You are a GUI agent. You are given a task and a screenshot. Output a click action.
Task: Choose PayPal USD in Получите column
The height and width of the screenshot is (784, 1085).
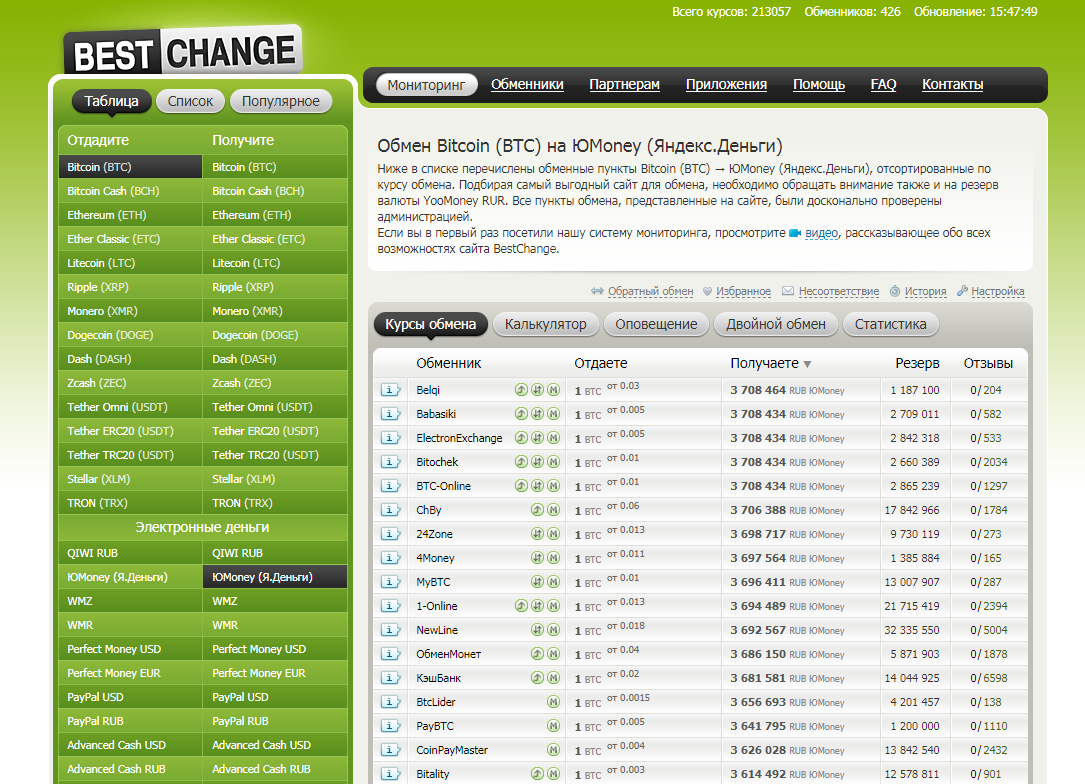(x=275, y=697)
